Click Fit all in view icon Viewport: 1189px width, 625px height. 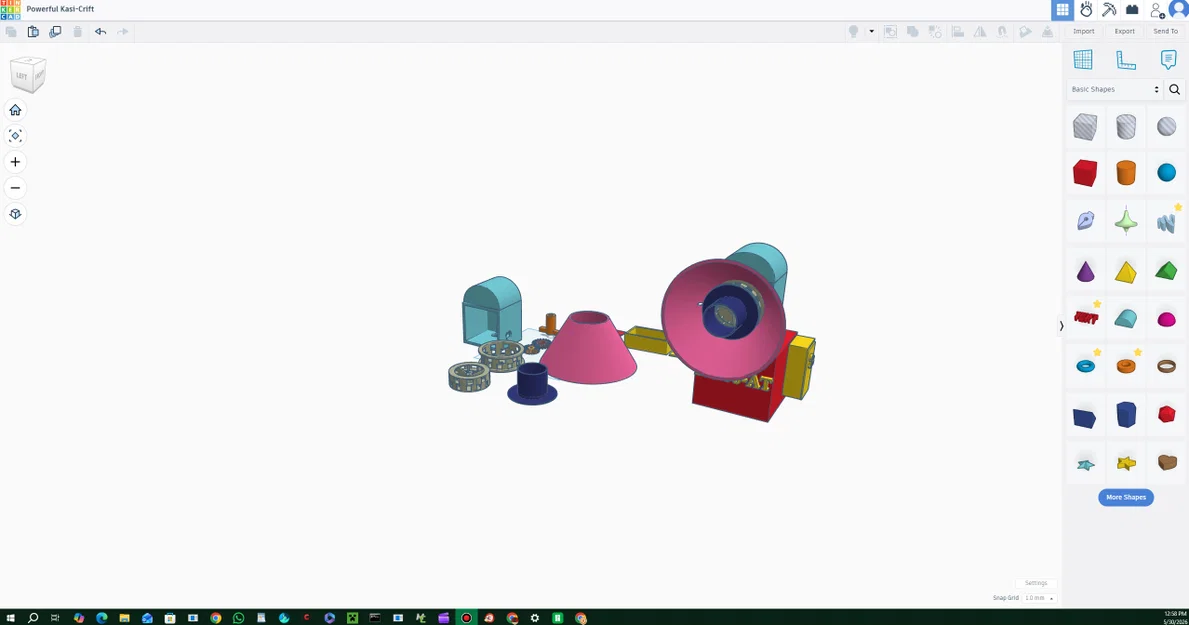tap(15, 136)
